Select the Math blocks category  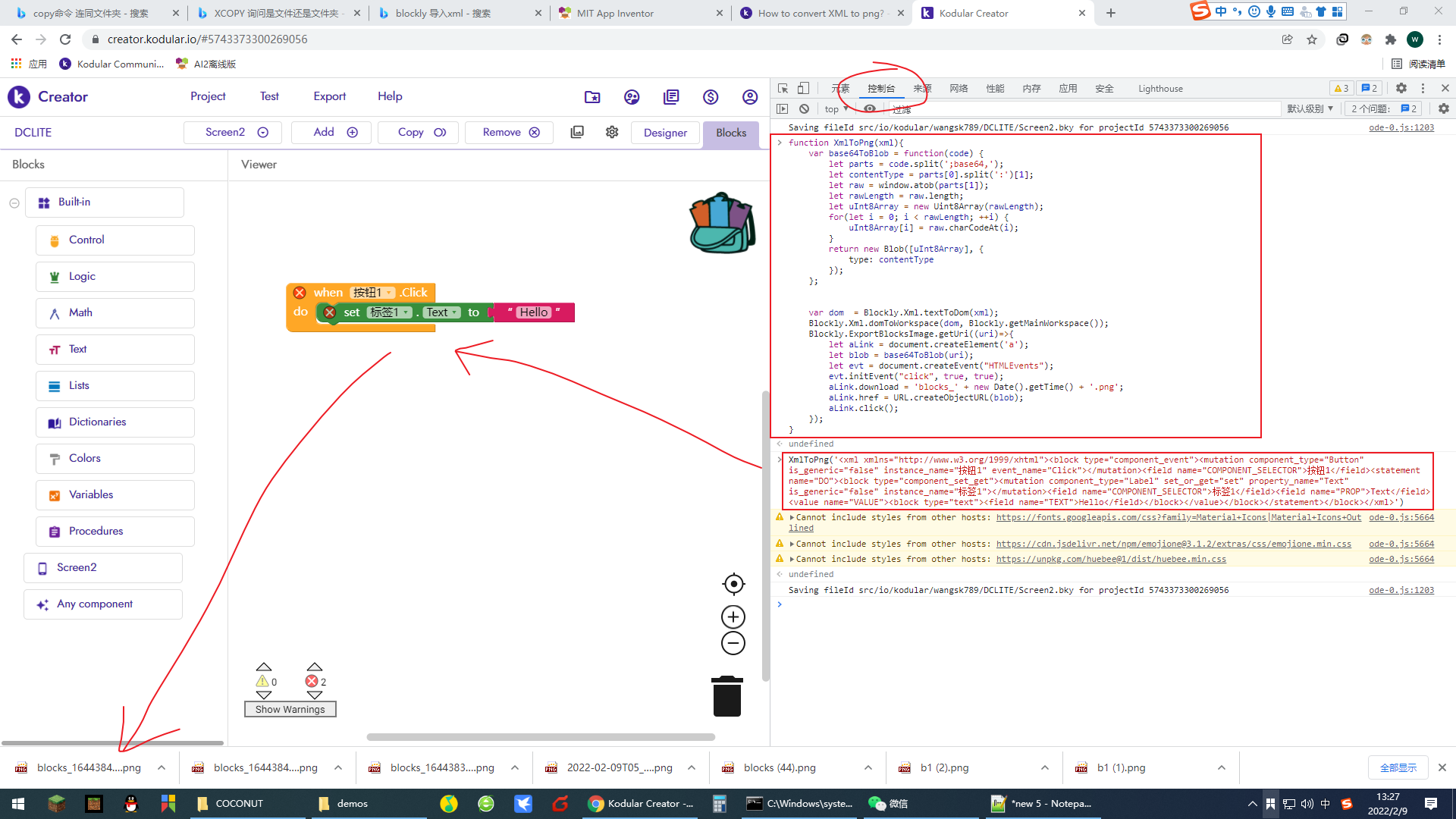coord(115,312)
